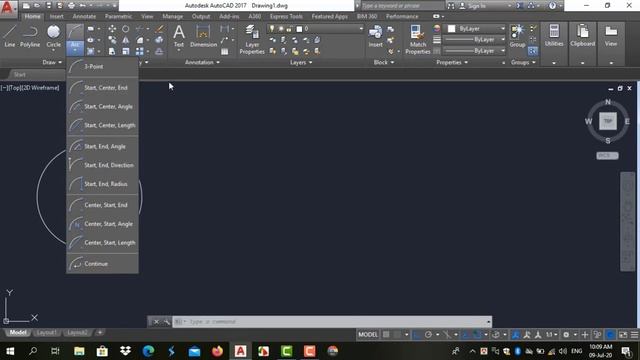
Task: Click the keyword search box
Action: pos(402,6)
